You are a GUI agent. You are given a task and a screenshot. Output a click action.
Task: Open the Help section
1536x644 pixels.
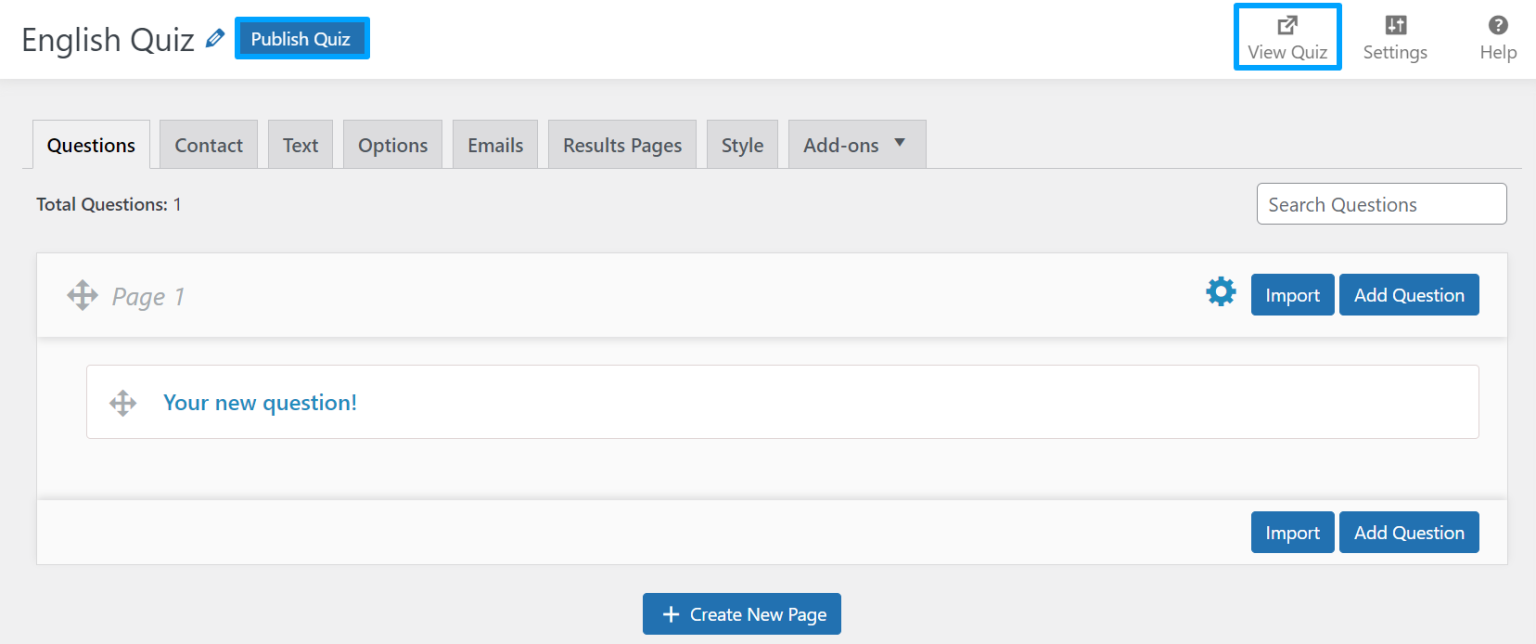click(1497, 38)
